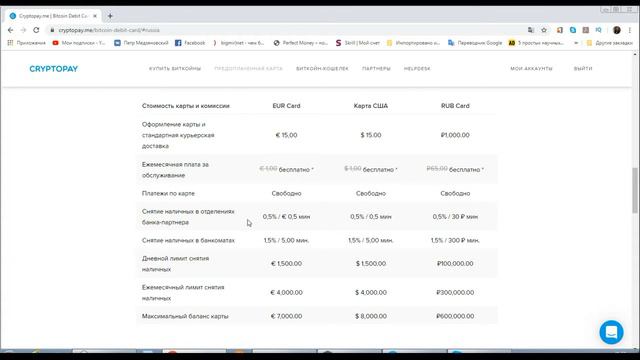Select the Cryptopay.me Bitcoin Debit Card tab
The image size is (640, 360).
coord(53,16)
